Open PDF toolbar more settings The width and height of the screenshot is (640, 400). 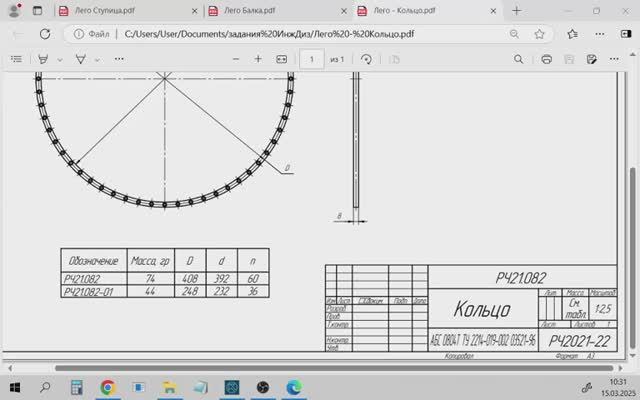[614, 59]
